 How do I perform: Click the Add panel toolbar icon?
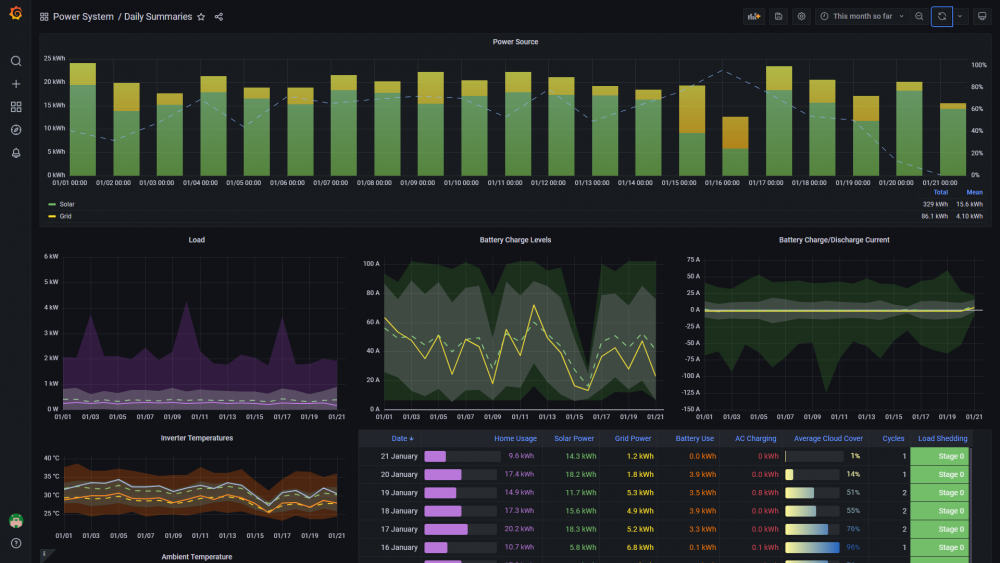(754, 17)
